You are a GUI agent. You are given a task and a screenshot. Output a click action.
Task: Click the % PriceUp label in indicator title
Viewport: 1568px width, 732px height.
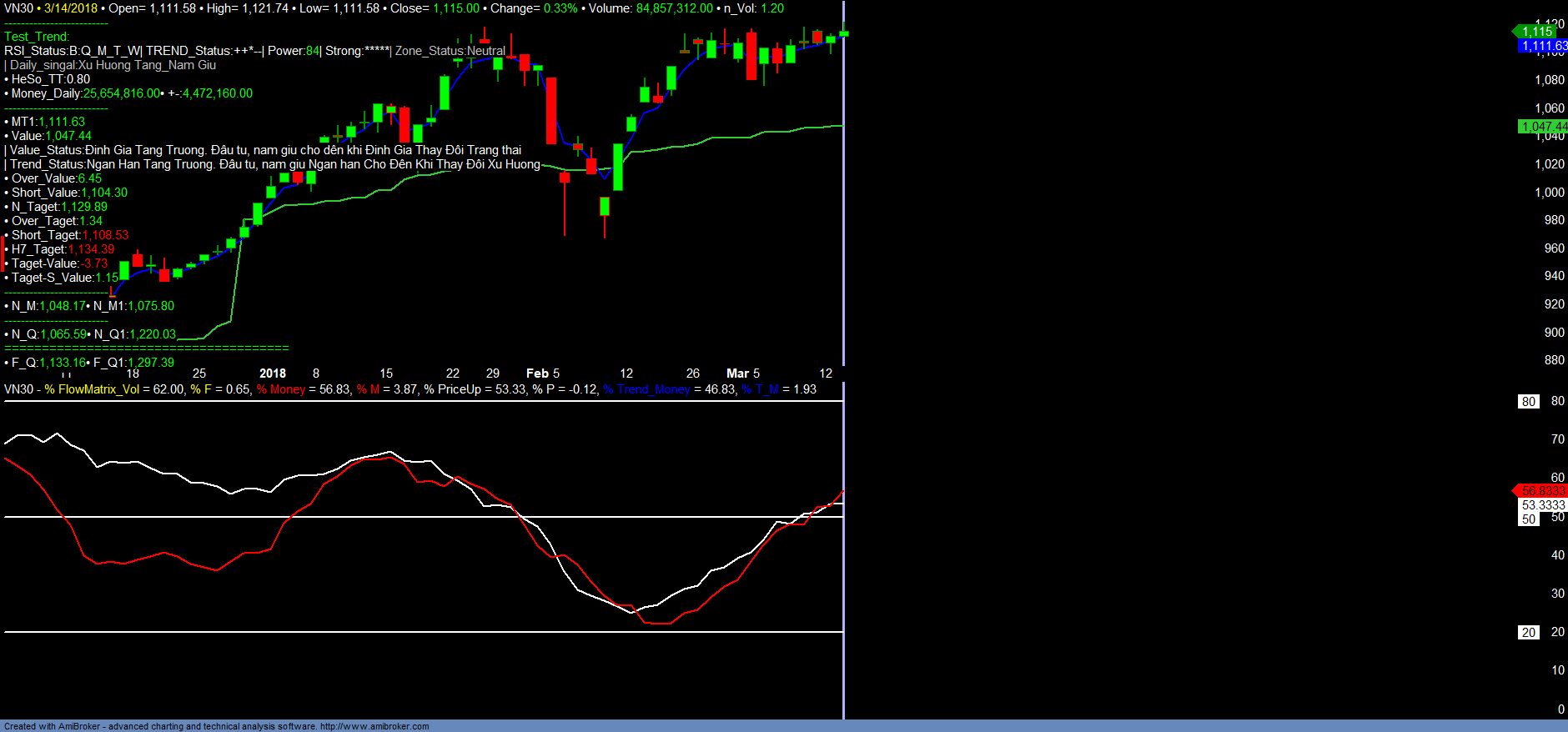[x=464, y=389]
